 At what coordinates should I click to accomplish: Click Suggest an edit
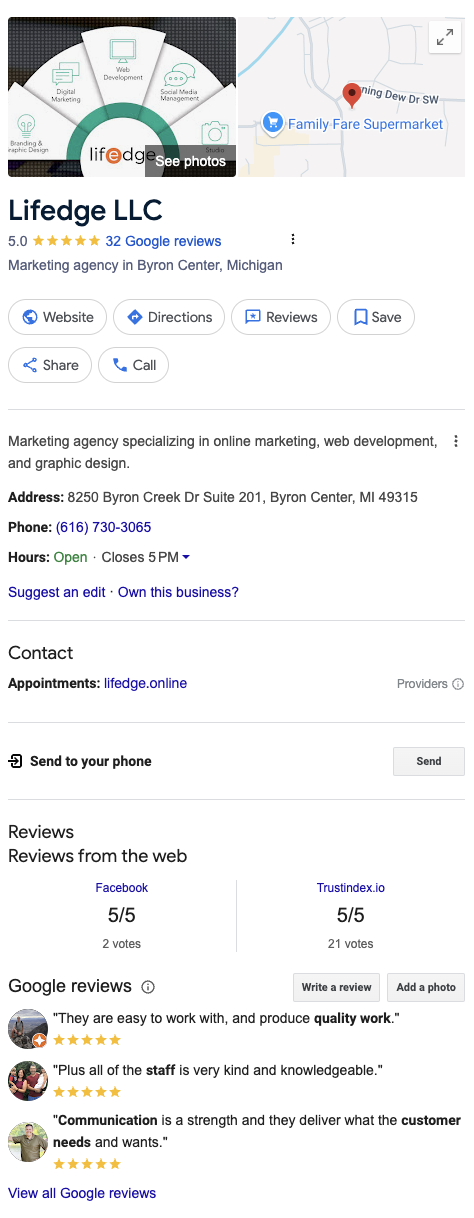(57, 592)
